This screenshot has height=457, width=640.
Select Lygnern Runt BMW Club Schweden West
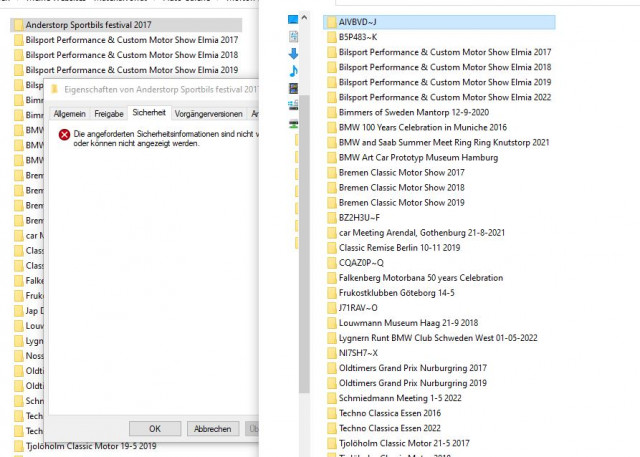pos(438,338)
